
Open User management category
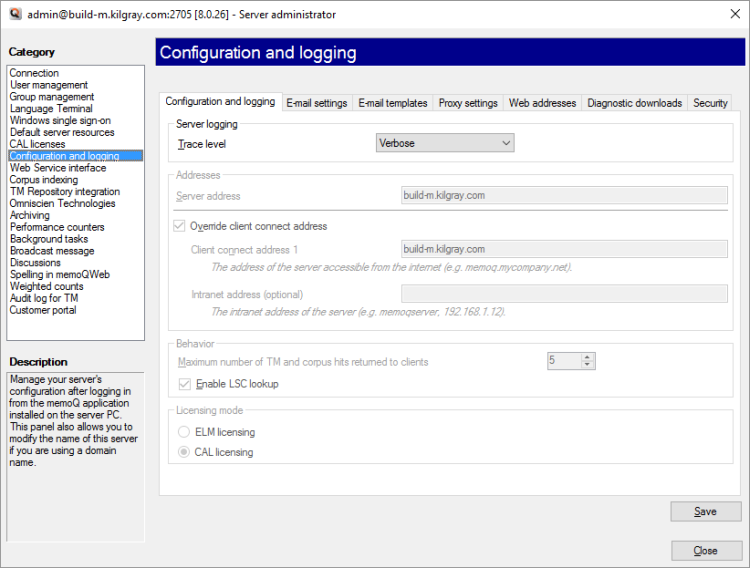click(x=49, y=85)
